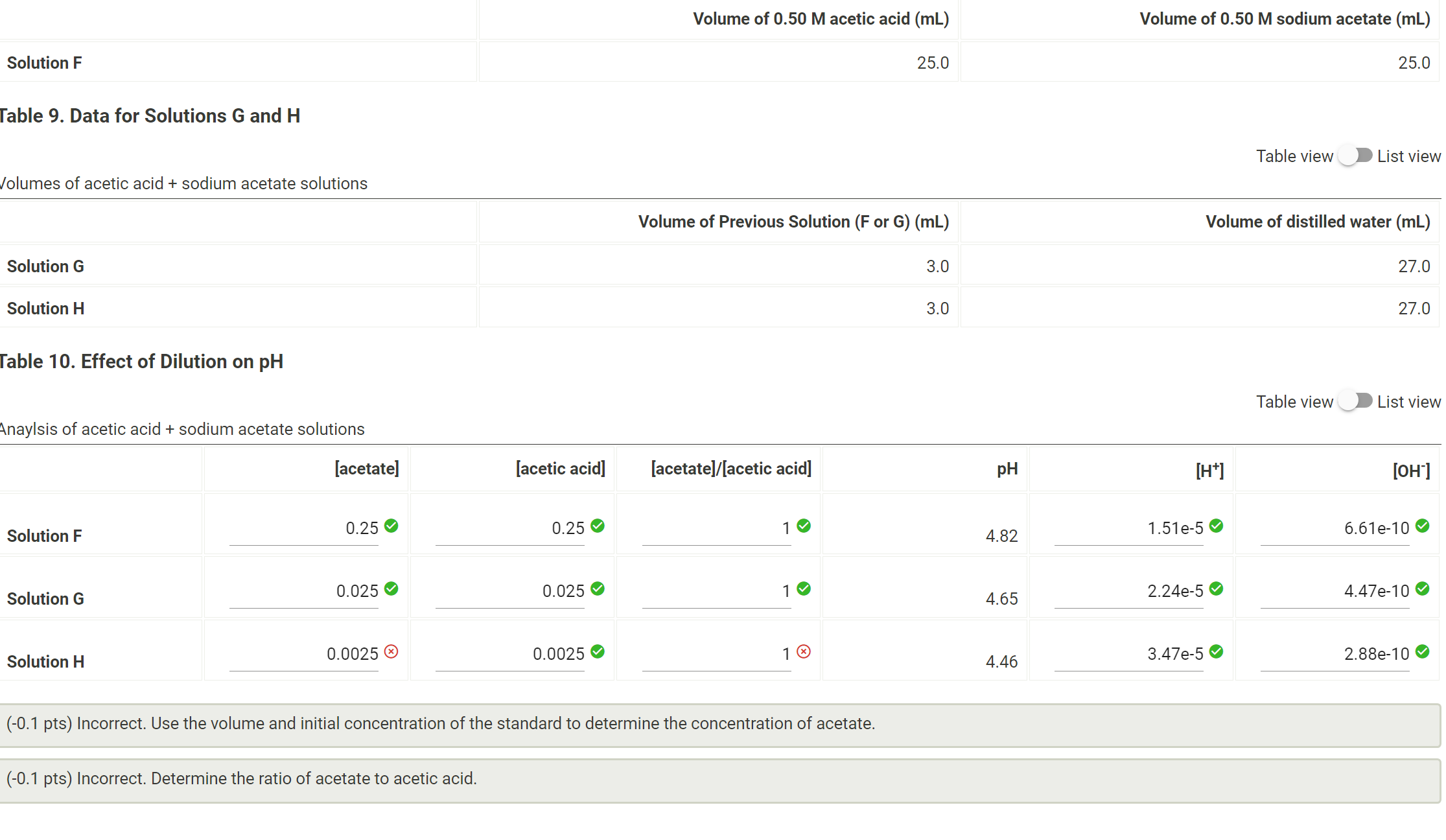The width and height of the screenshot is (1446, 840).
Task: Click Table 10 List view label
Action: tap(1408, 402)
